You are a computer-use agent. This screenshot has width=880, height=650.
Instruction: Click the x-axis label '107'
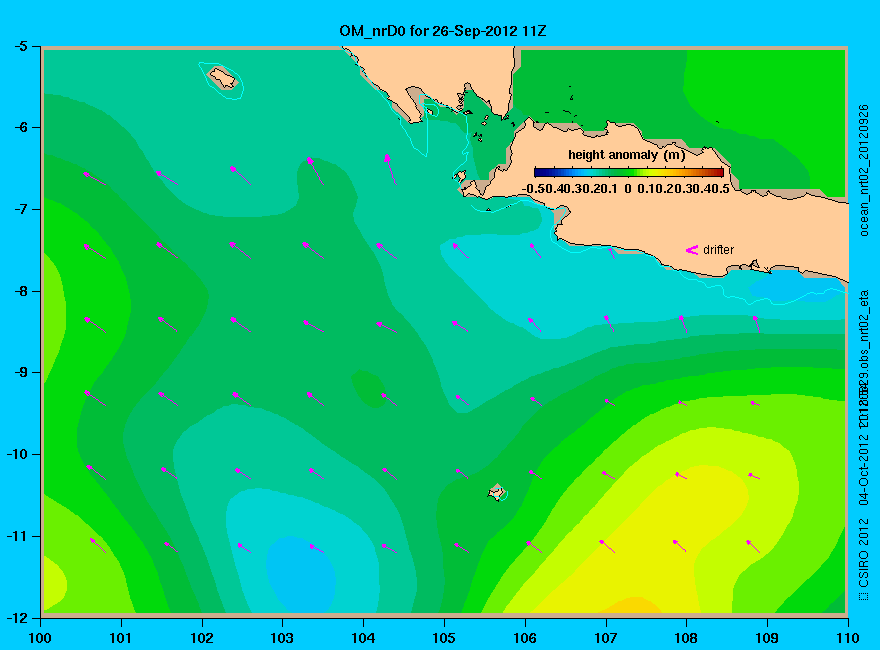click(606, 638)
